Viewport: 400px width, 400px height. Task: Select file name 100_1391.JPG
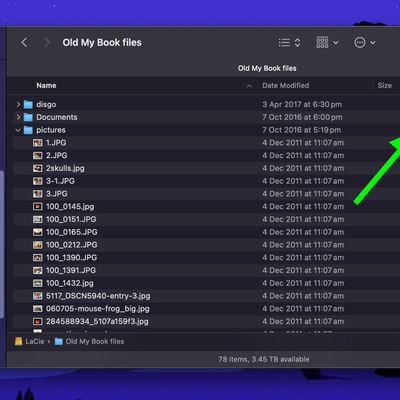(x=71, y=270)
